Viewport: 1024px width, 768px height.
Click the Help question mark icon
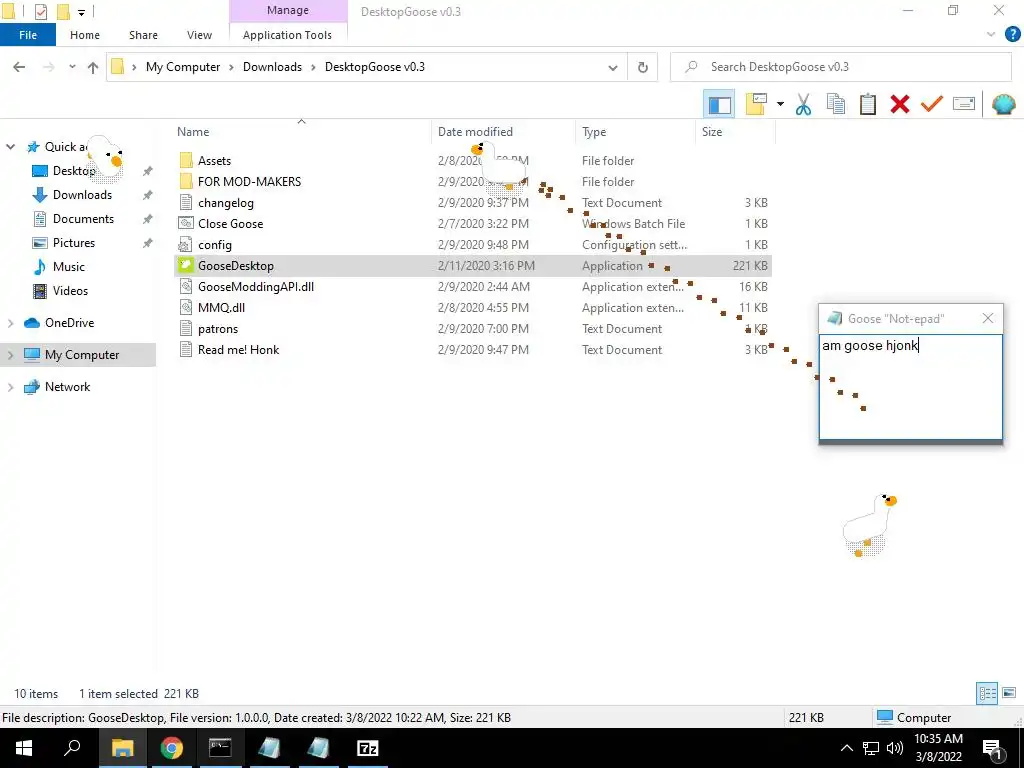(x=1012, y=35)
